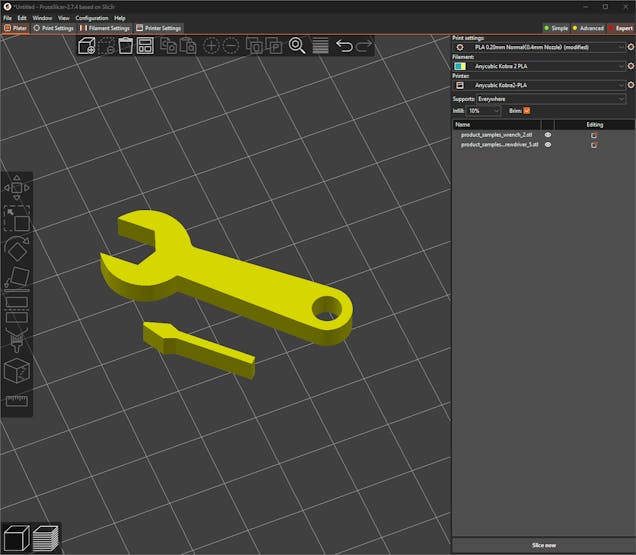
Task: Click the Delete all trash icon
Action: [x=126, y=45]
